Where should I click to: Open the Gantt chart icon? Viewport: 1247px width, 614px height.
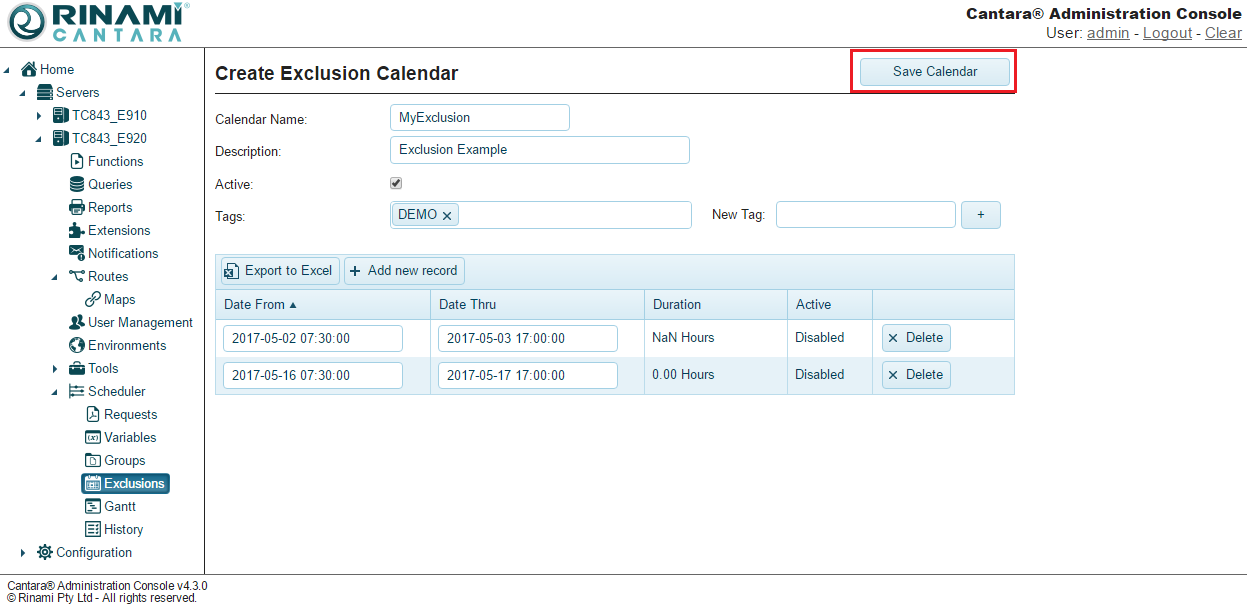coord(93,506)
